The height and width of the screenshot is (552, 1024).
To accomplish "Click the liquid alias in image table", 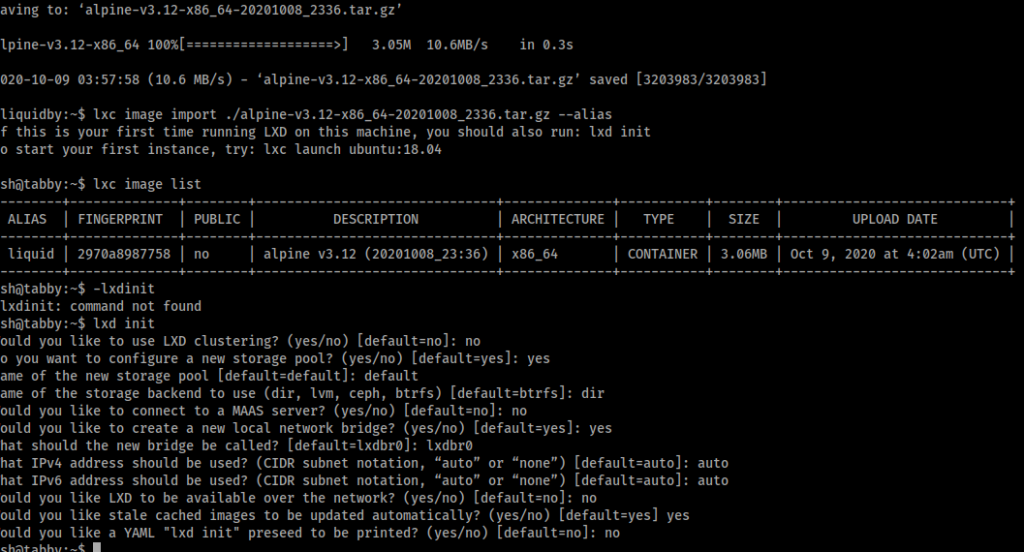I will click(31, 254).
